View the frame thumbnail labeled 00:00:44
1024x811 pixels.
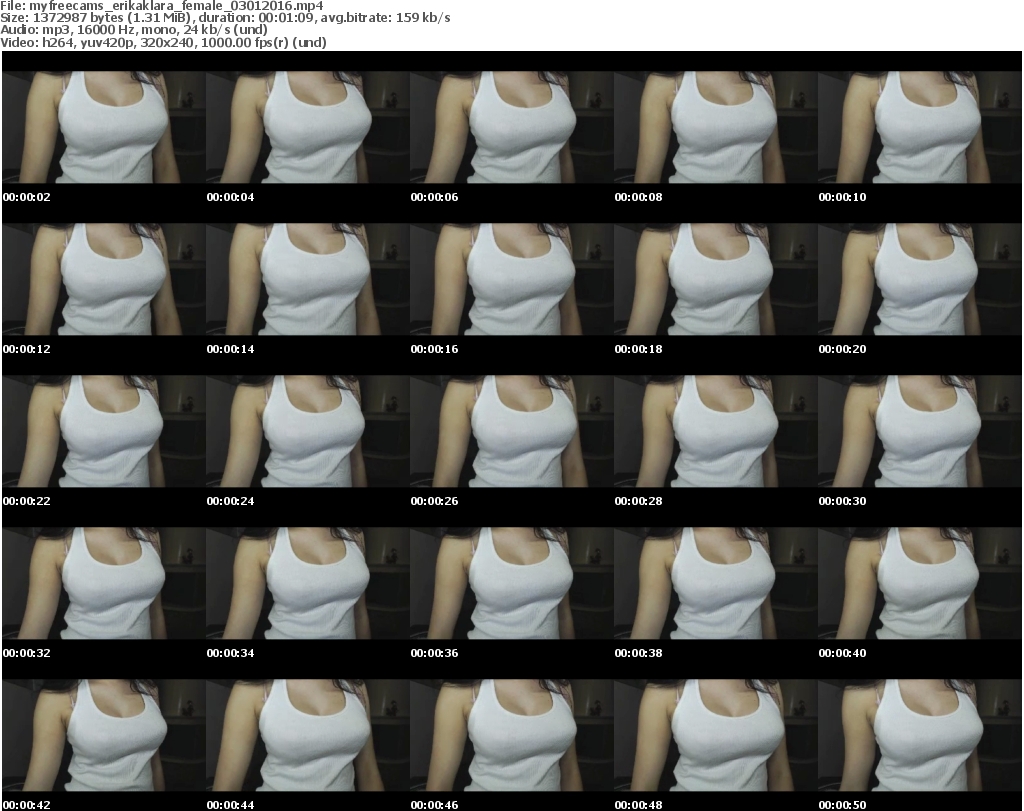[x=308, y=735]
